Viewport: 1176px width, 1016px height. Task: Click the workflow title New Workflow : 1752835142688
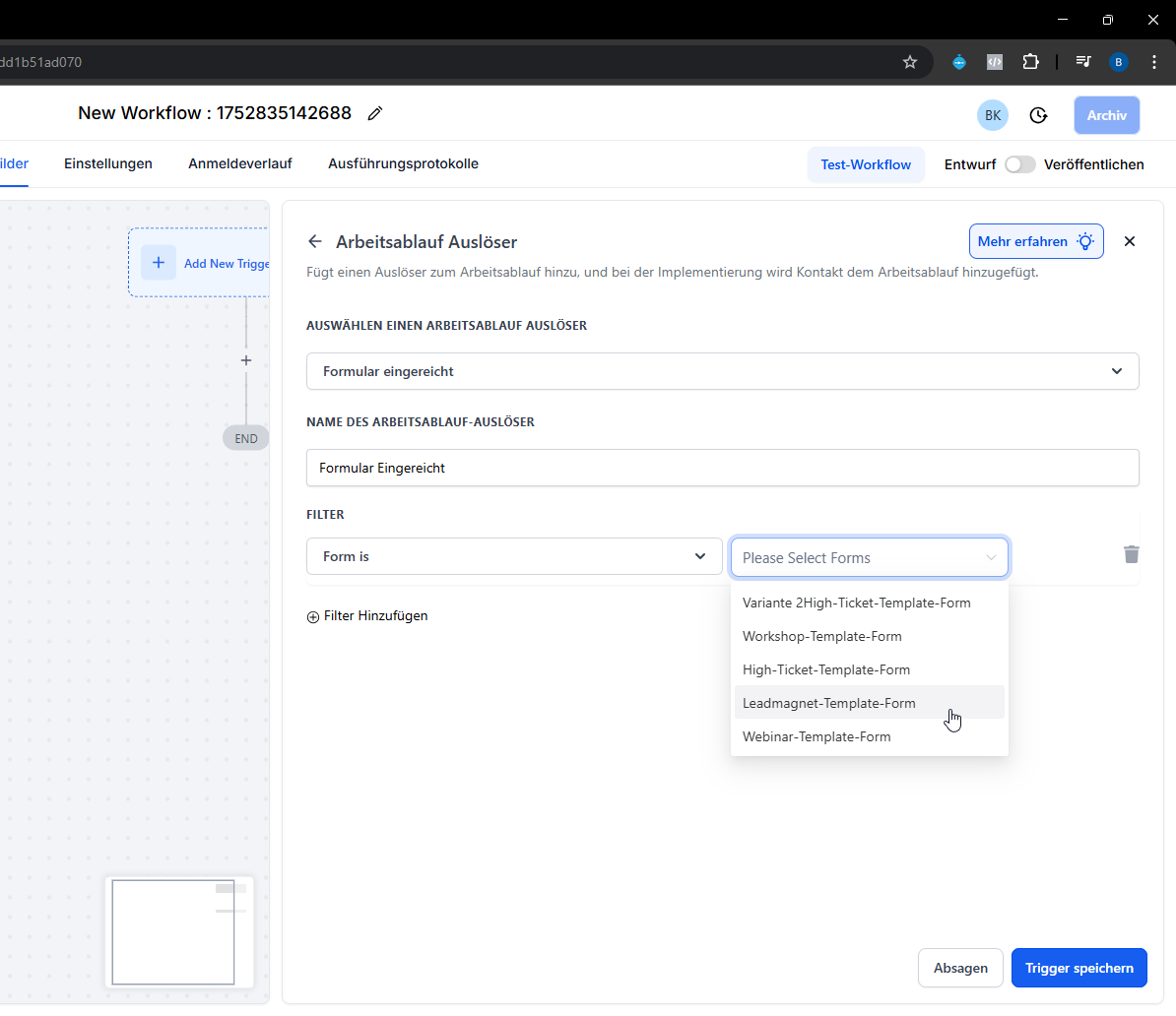click(215, 113)
